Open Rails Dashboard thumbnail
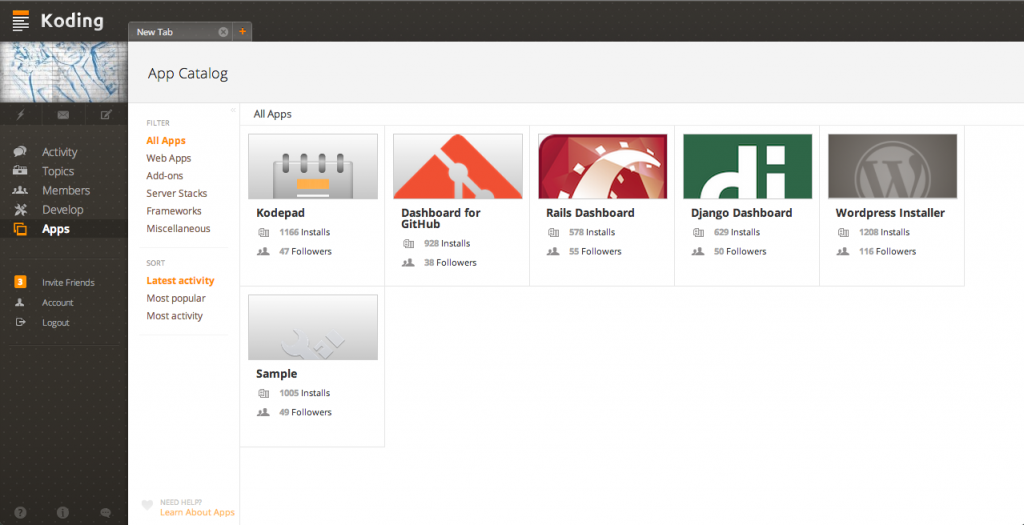Viewport: 1024px width, 525px height. pos(603,167)
